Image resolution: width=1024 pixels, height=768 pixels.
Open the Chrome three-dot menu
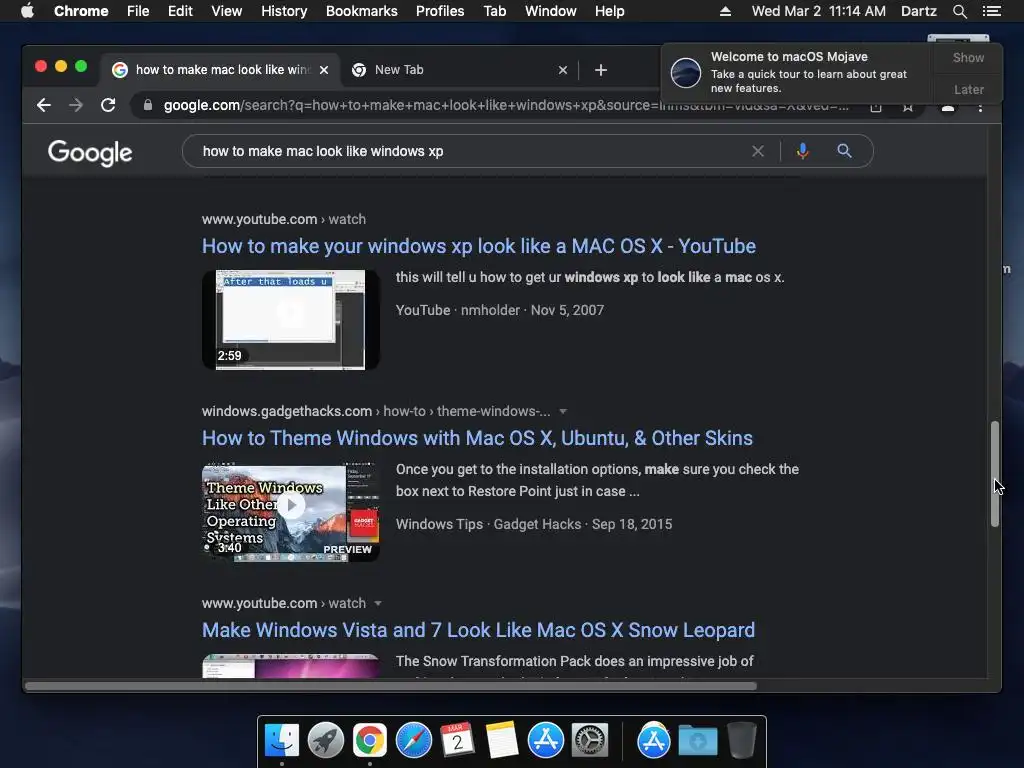(x=980, y=108)
